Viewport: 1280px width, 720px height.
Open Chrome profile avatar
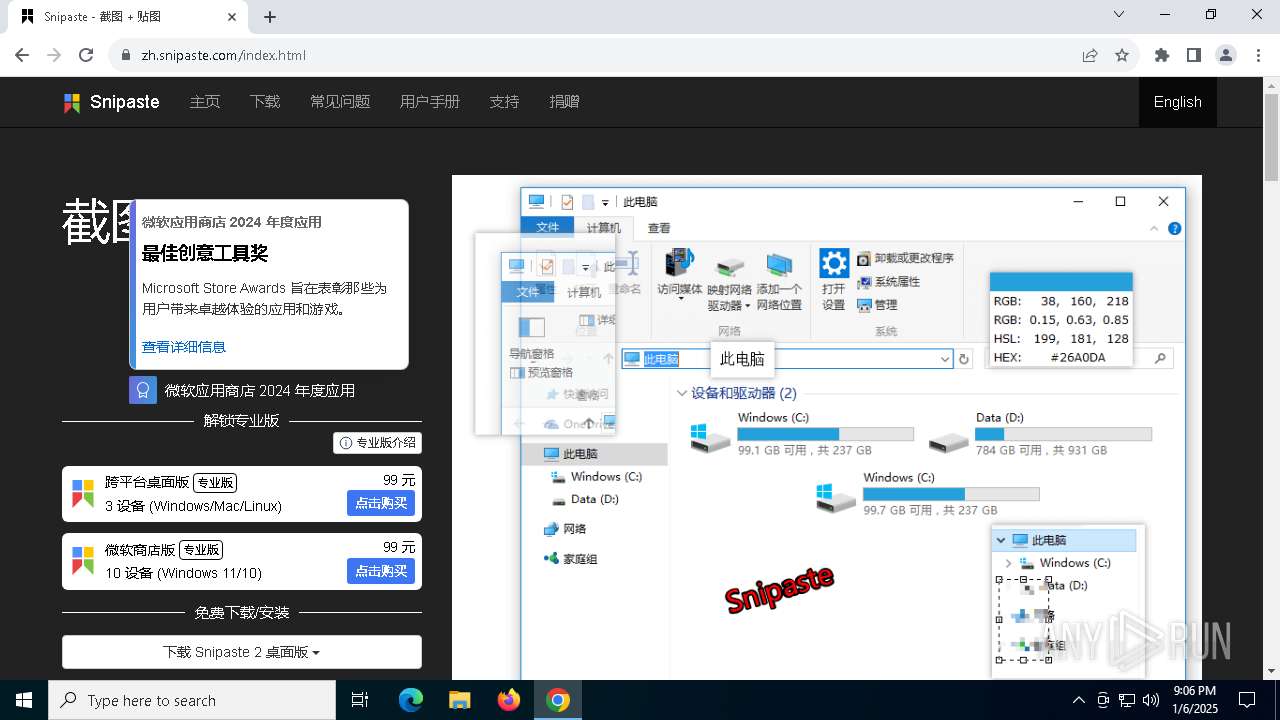pos(1226,55)
